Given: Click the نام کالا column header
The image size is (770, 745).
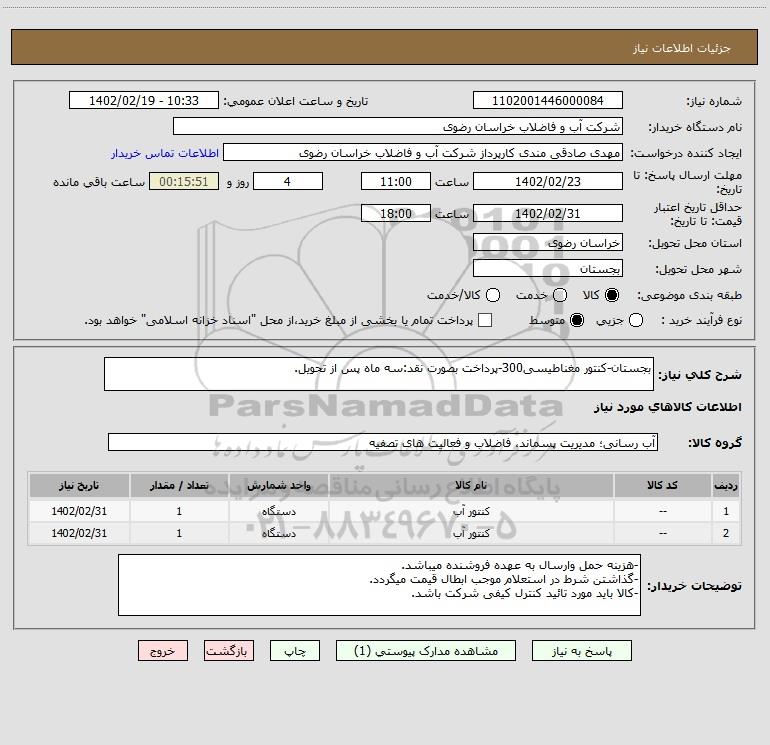Looking at the screenshot, I should [x=470, y=486].
